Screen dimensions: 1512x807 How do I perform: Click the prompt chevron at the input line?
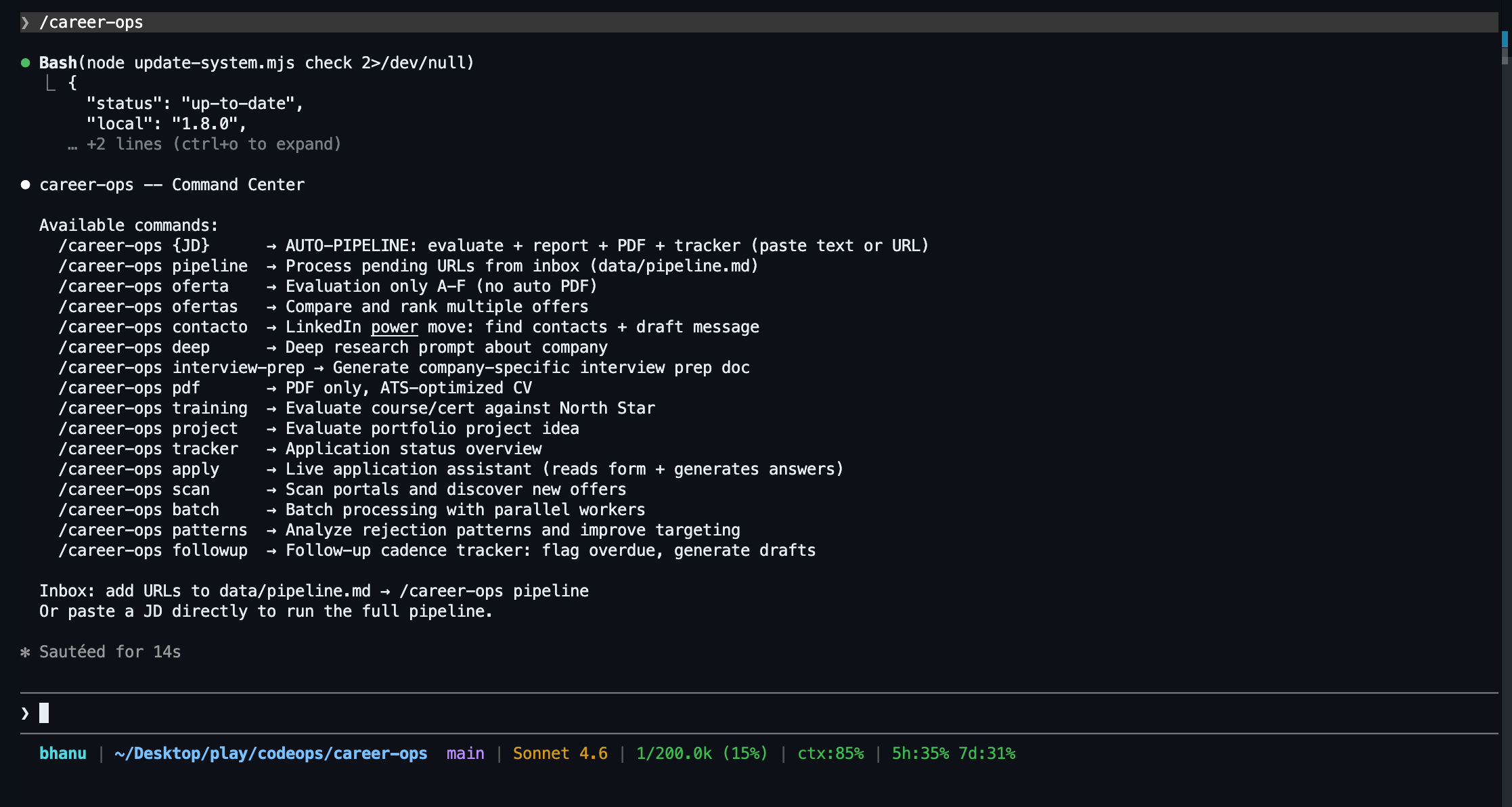point(25,713)
